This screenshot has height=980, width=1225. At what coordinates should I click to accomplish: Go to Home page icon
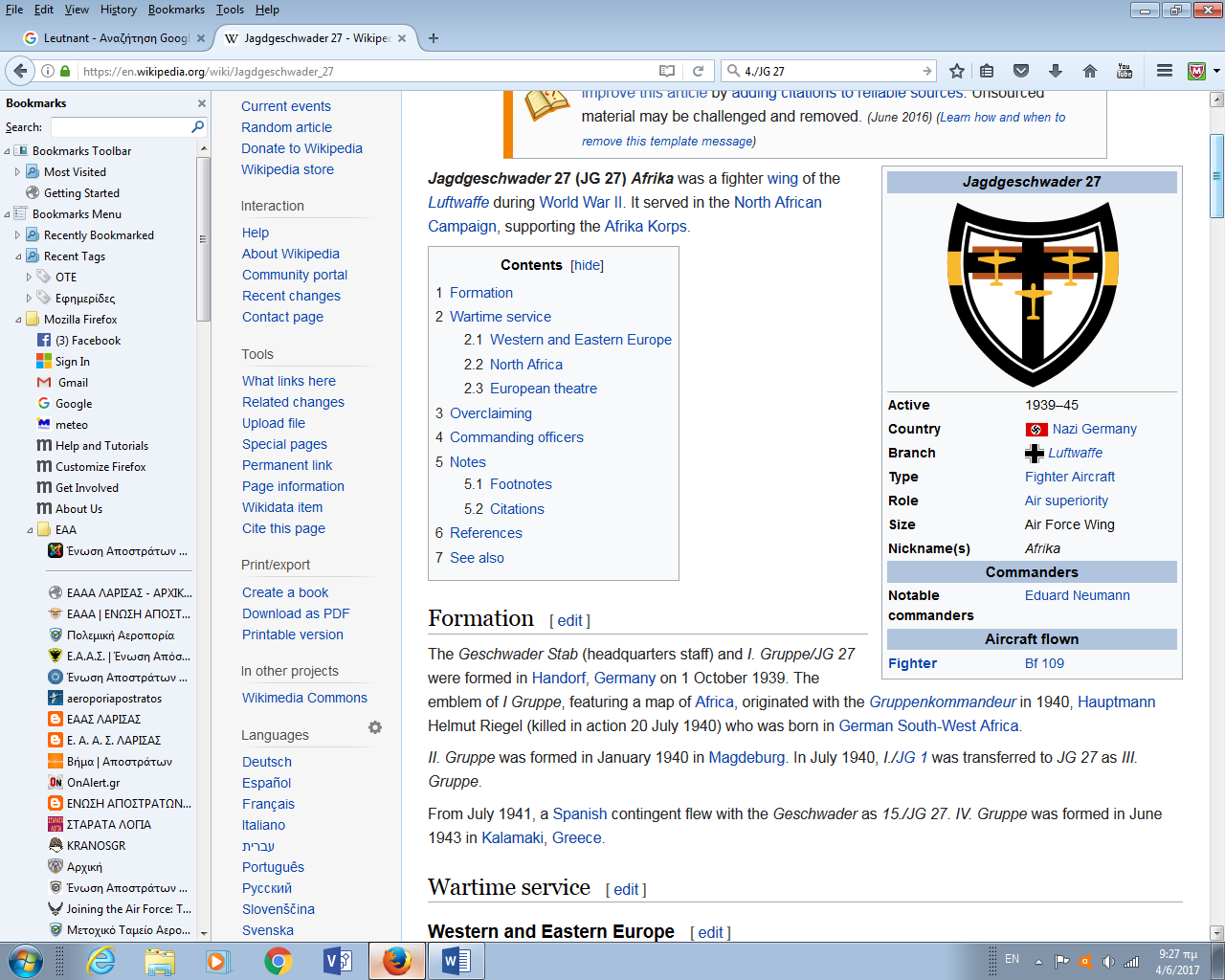pyautogui.click(x=1089, y=71)
